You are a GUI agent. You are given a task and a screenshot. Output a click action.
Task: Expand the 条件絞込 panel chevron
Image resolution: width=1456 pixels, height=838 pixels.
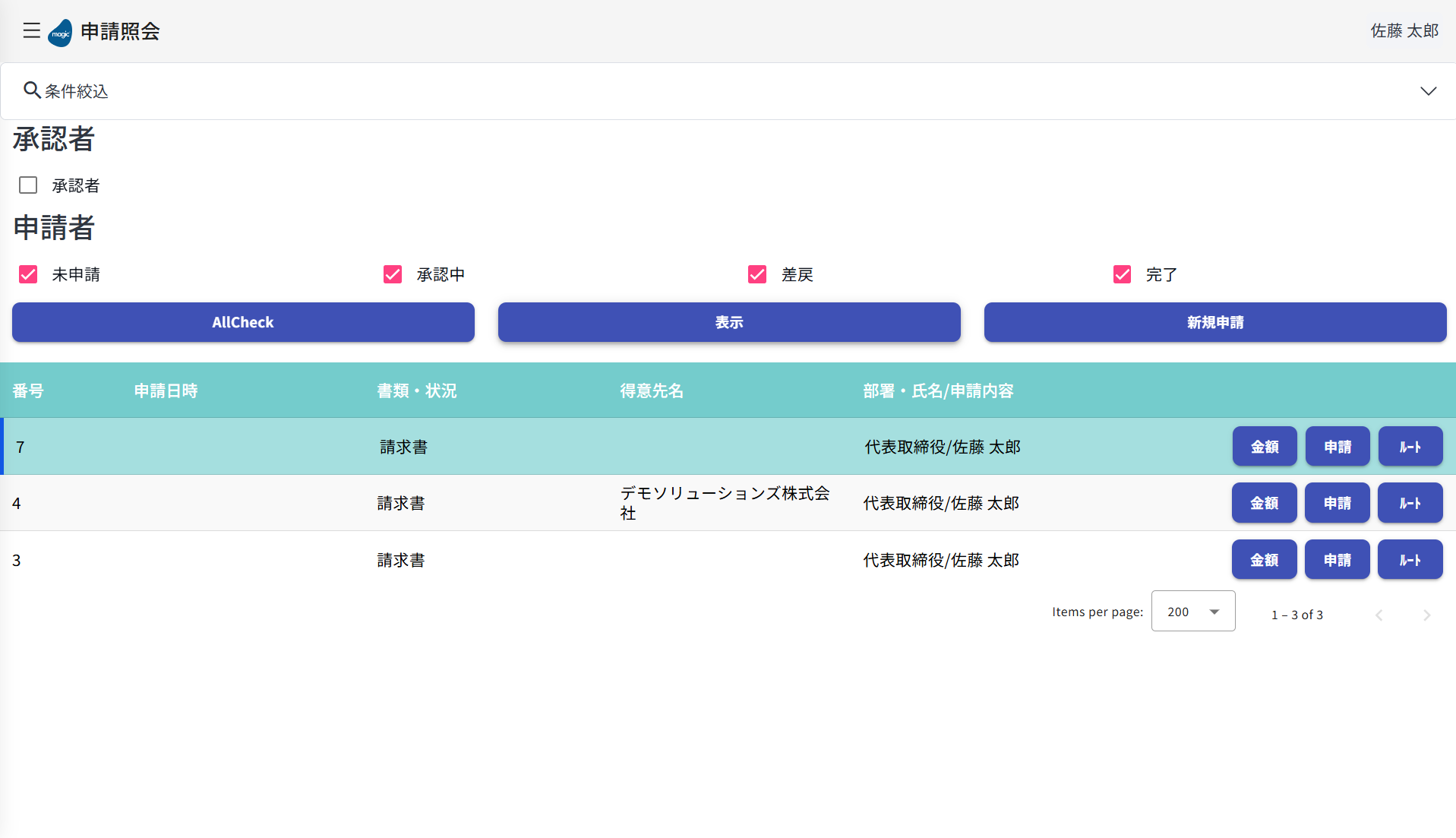(1428, 91)
